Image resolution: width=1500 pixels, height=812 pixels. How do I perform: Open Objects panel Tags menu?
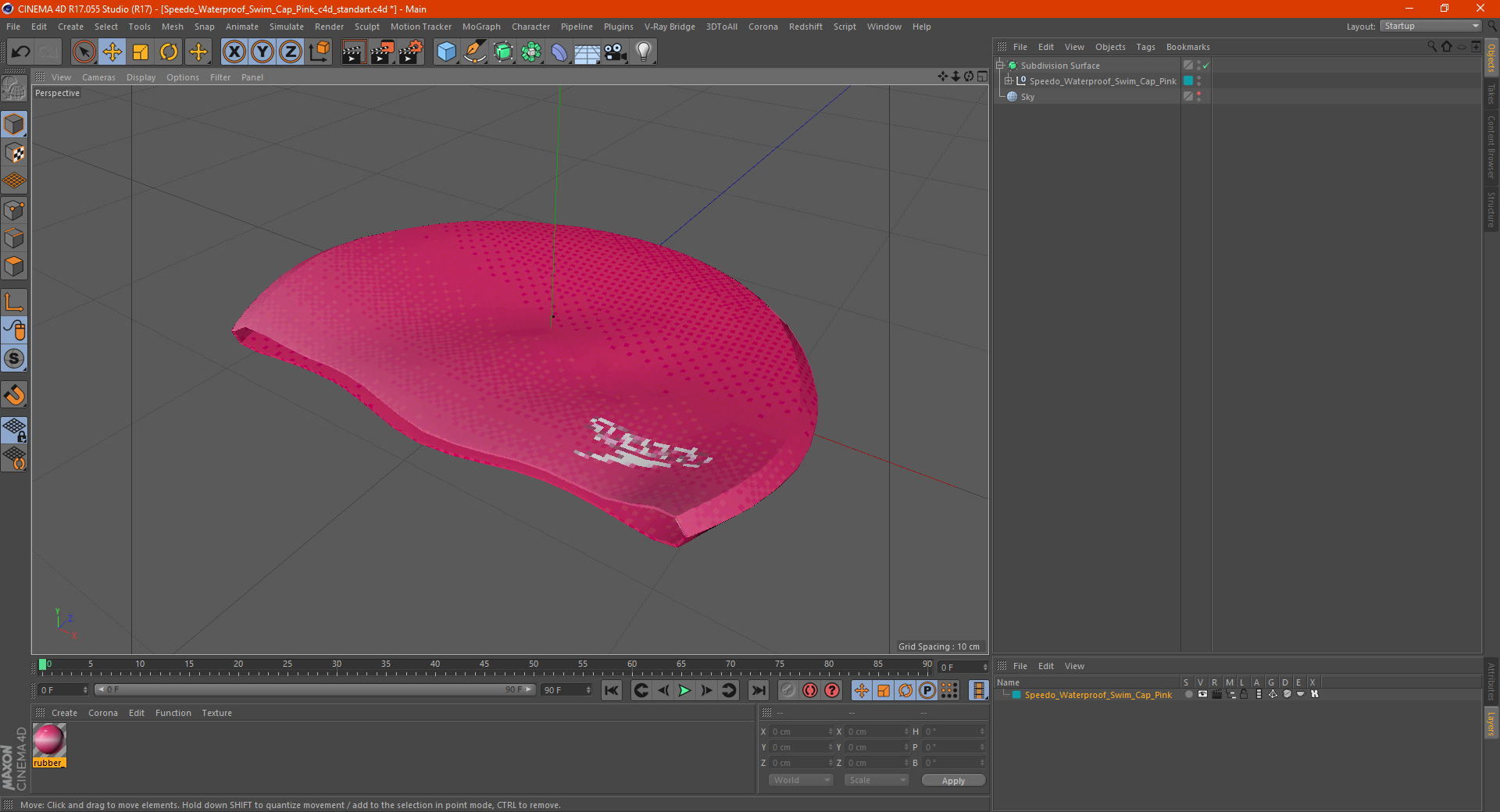1145,47
